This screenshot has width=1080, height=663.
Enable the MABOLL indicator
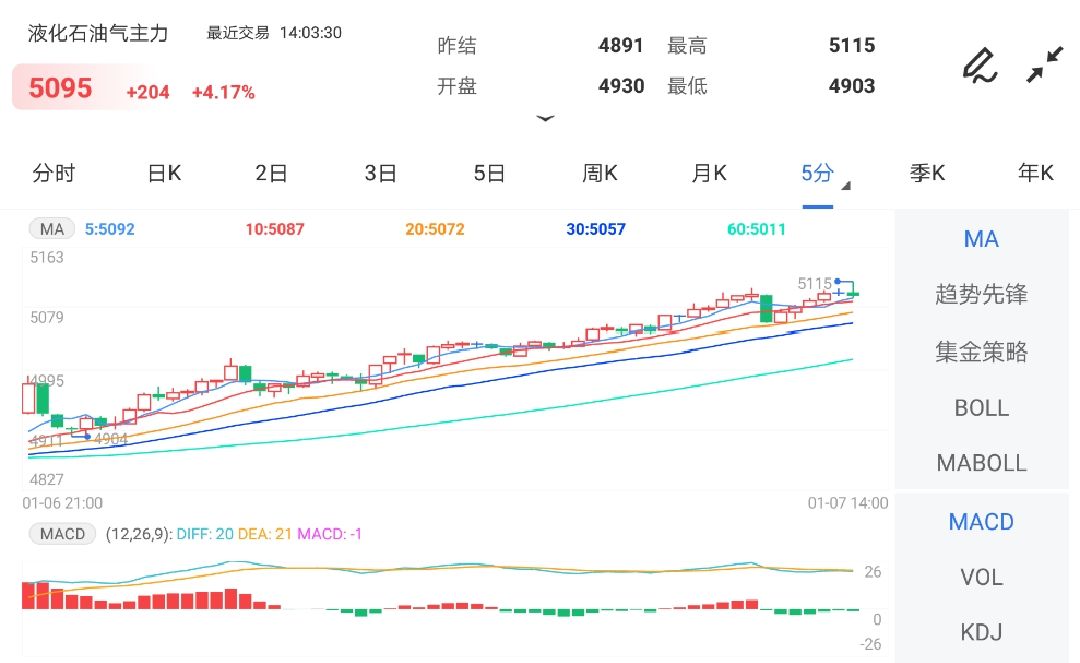pyautogui.click(x=981, y=463)
